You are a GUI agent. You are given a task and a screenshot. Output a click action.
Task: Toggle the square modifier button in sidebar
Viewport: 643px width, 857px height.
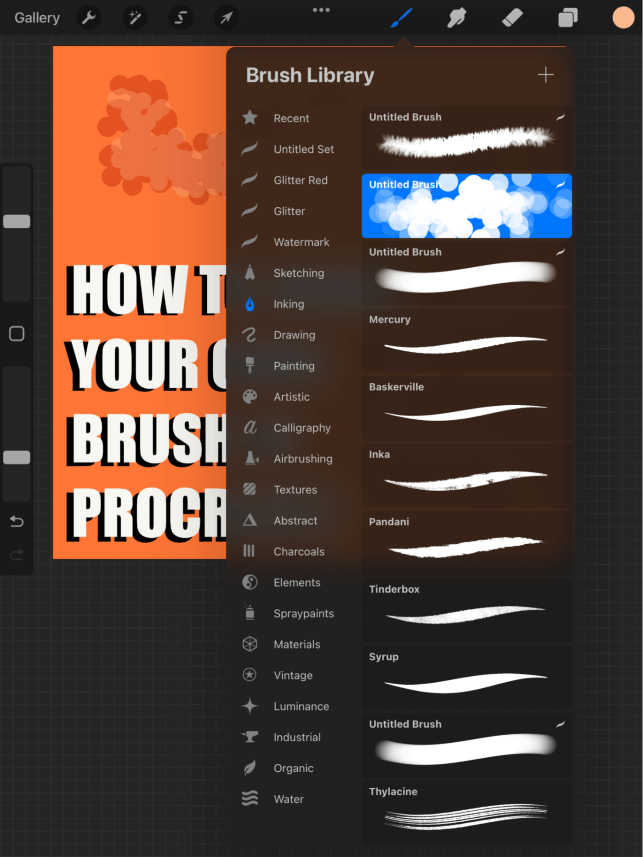pos(17,333)
